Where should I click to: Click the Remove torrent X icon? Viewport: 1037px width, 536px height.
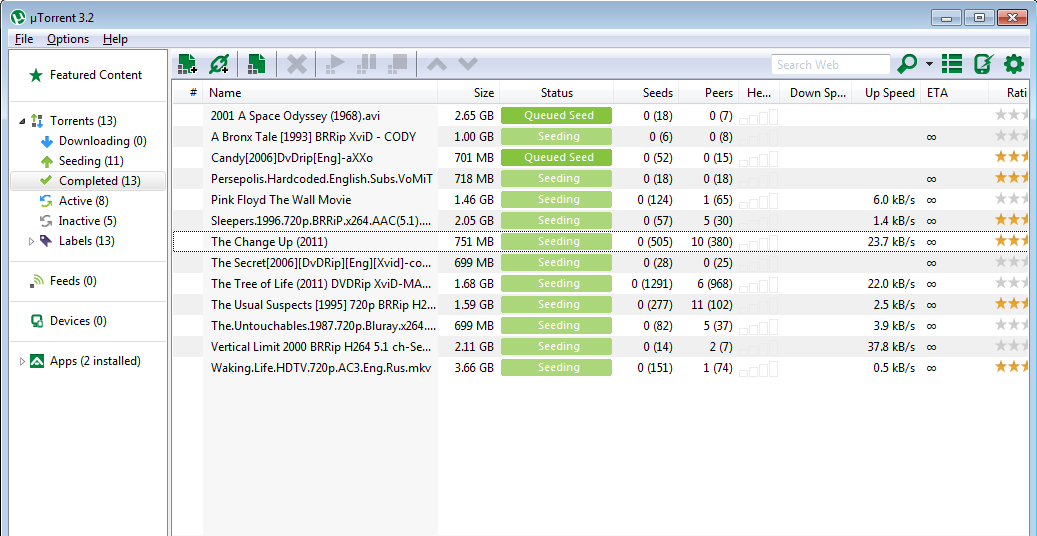pos(297,64)
